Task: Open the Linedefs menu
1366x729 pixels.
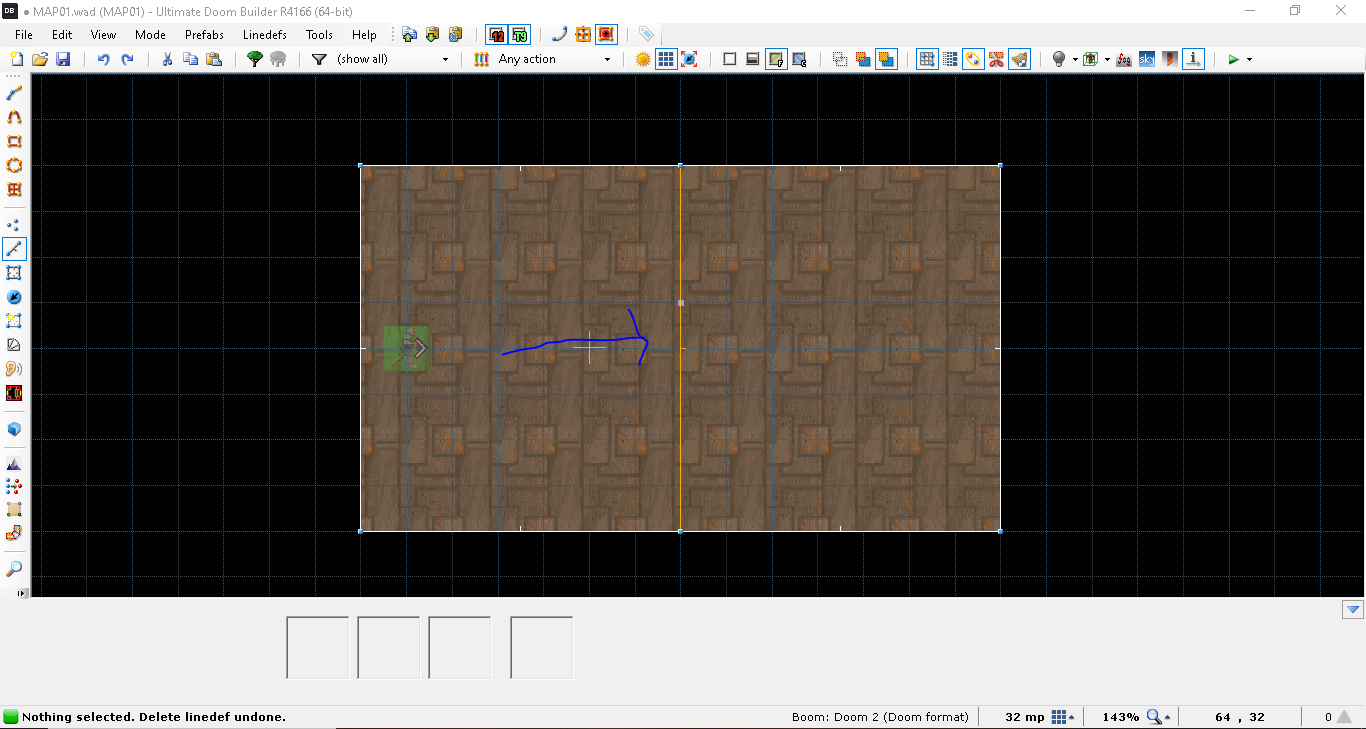Action: [x=265, y=34]
